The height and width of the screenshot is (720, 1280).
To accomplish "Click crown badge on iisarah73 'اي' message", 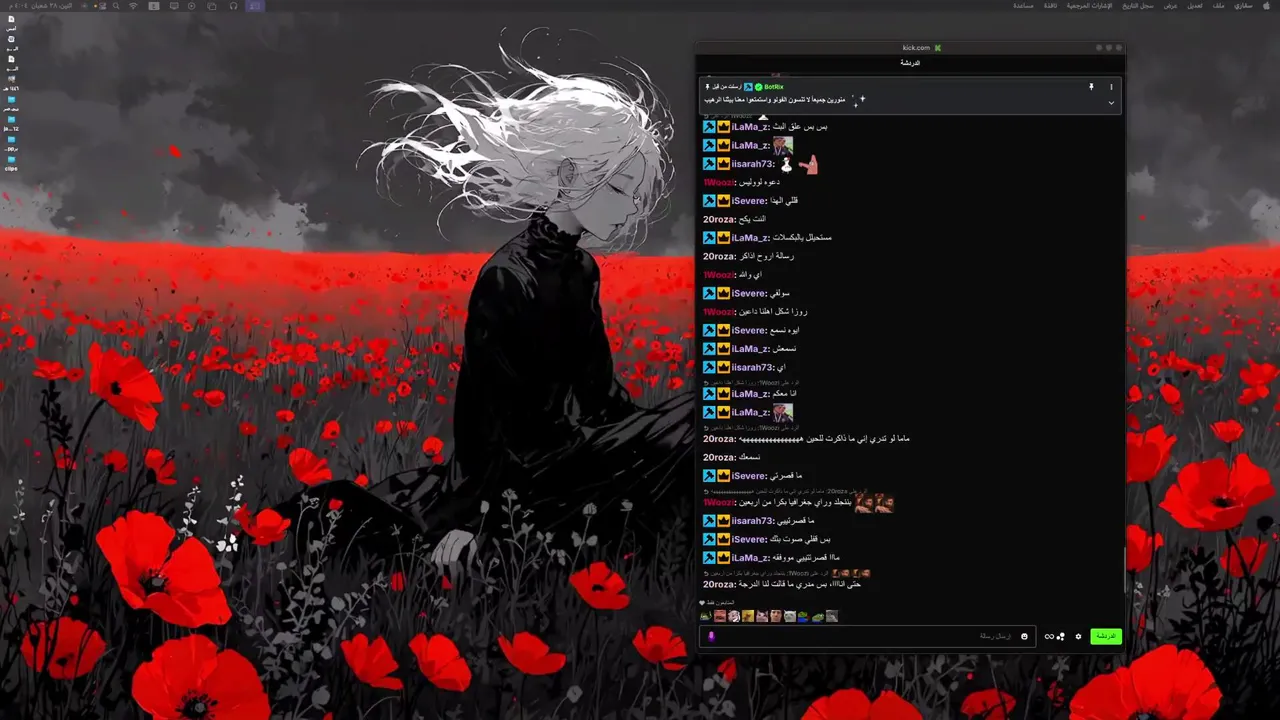I will pyautogui.click(x=723, y=367).
